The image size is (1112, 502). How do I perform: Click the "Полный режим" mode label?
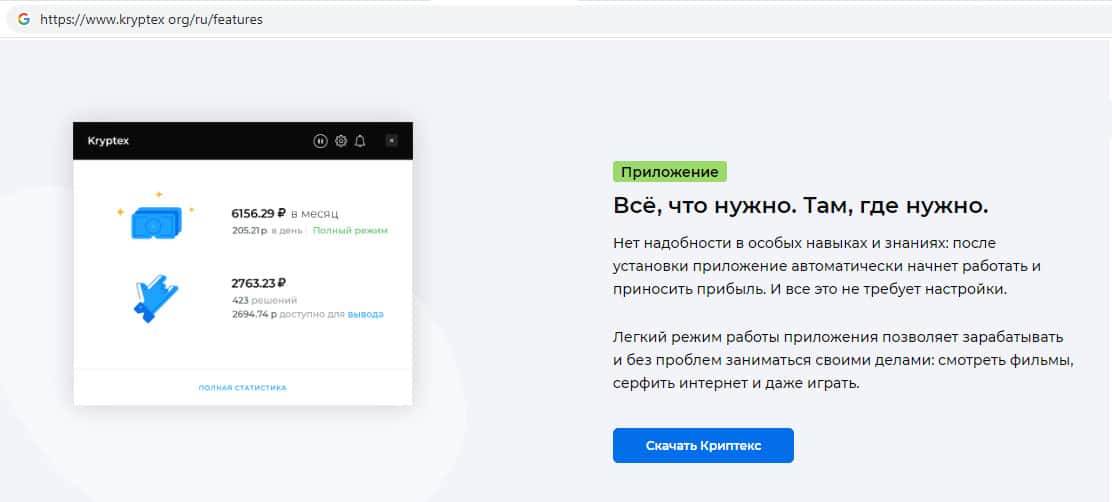(x=350, y=230)
